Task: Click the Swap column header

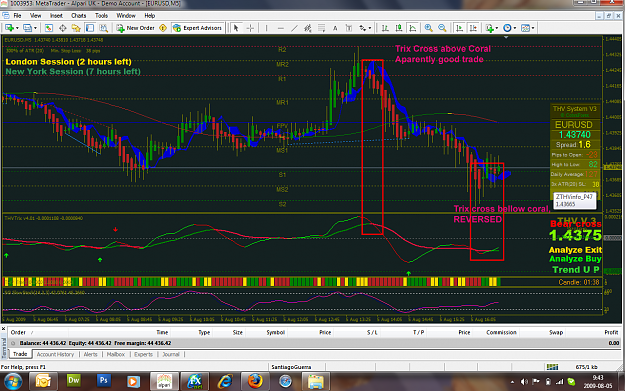Action: tap(556, 332)
